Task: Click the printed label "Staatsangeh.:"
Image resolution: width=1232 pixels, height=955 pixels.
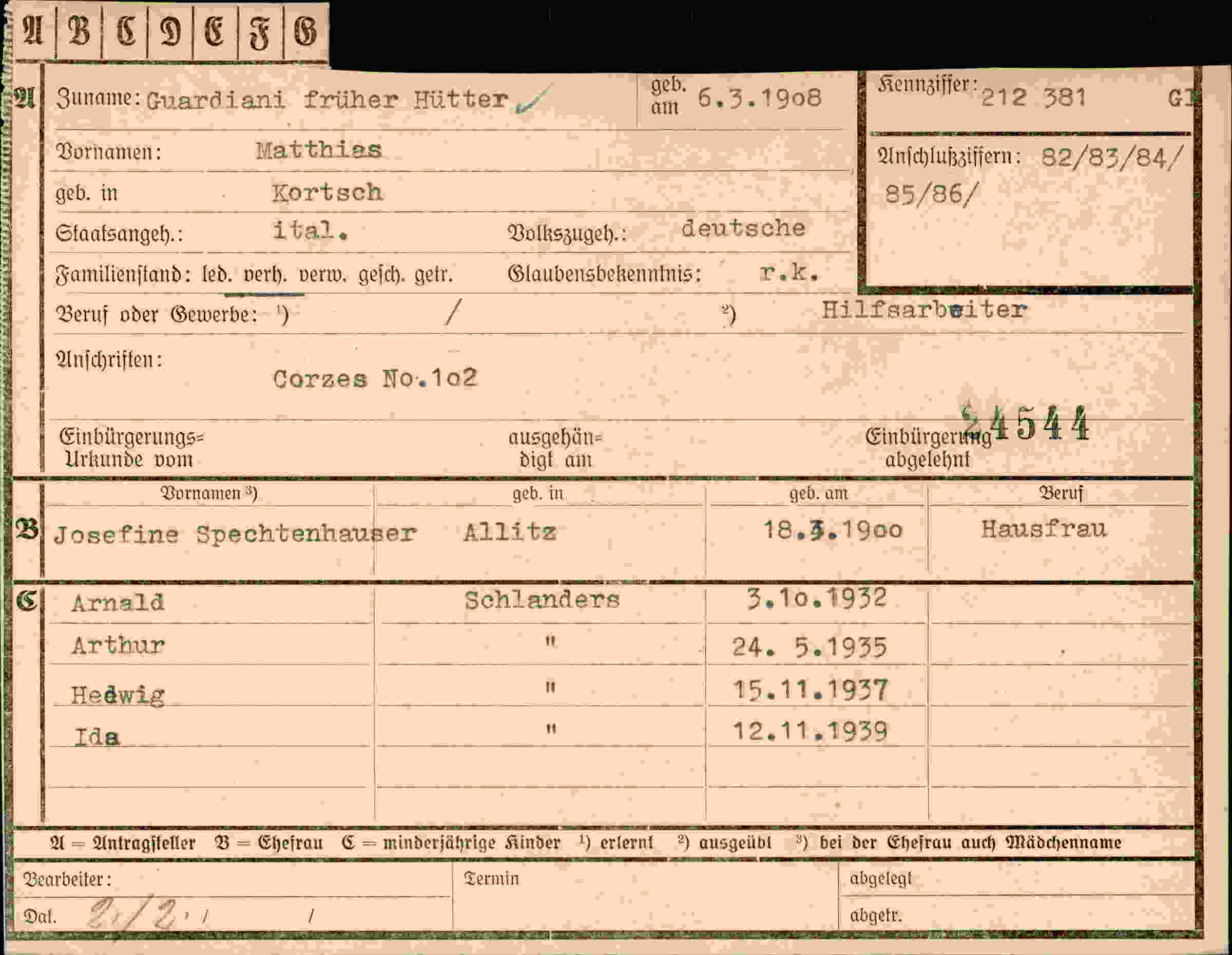Action: coord(120,234)
